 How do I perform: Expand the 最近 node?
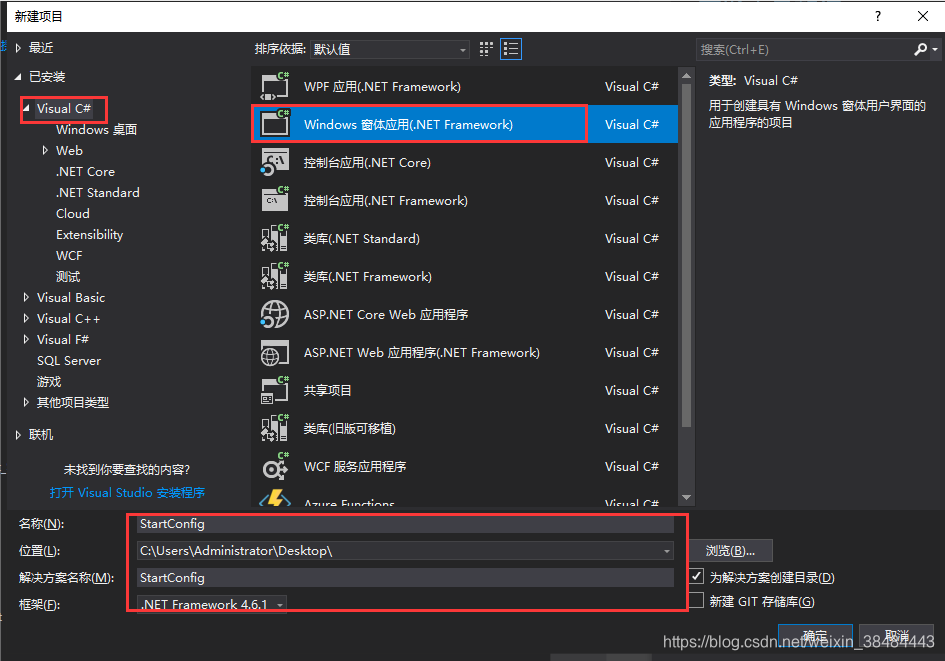[18, 48]
